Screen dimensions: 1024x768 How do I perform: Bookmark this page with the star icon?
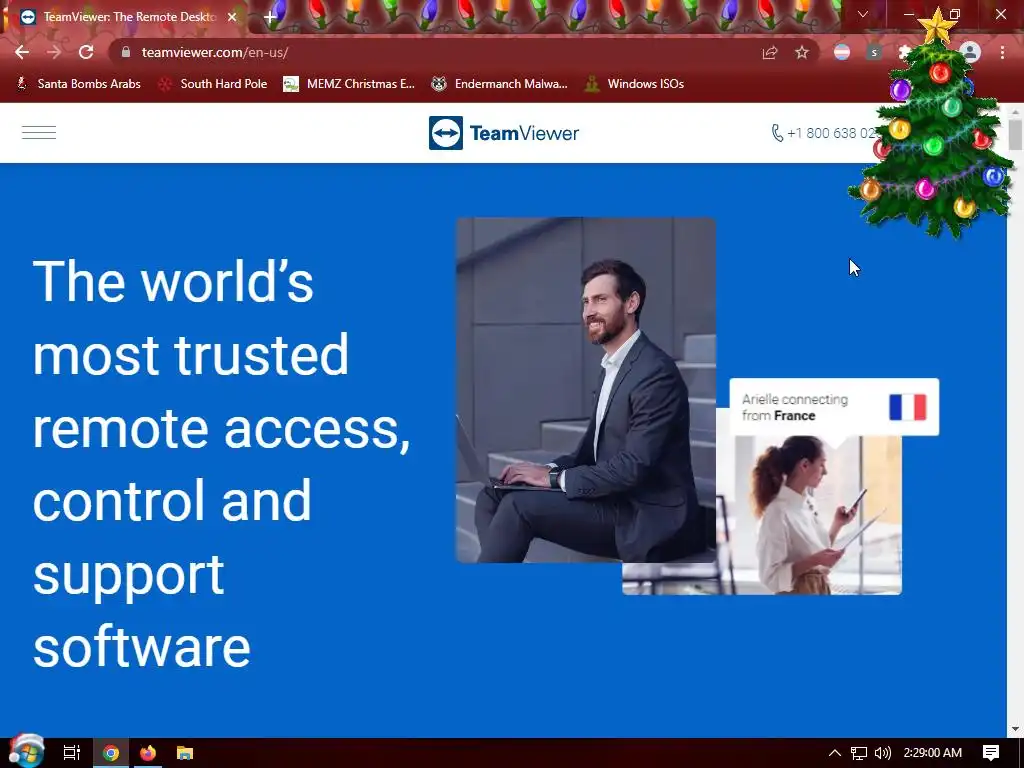802,52
